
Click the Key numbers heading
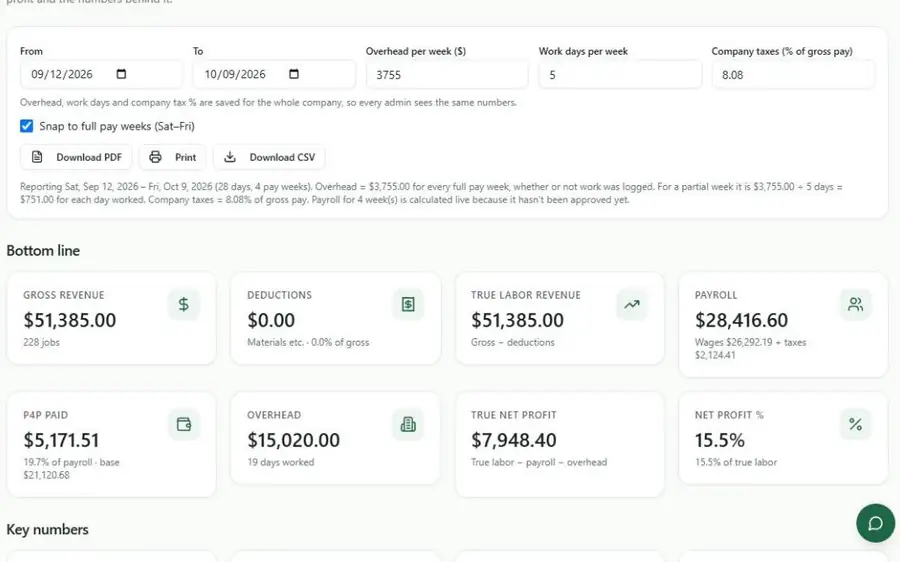tap(48, 529)
